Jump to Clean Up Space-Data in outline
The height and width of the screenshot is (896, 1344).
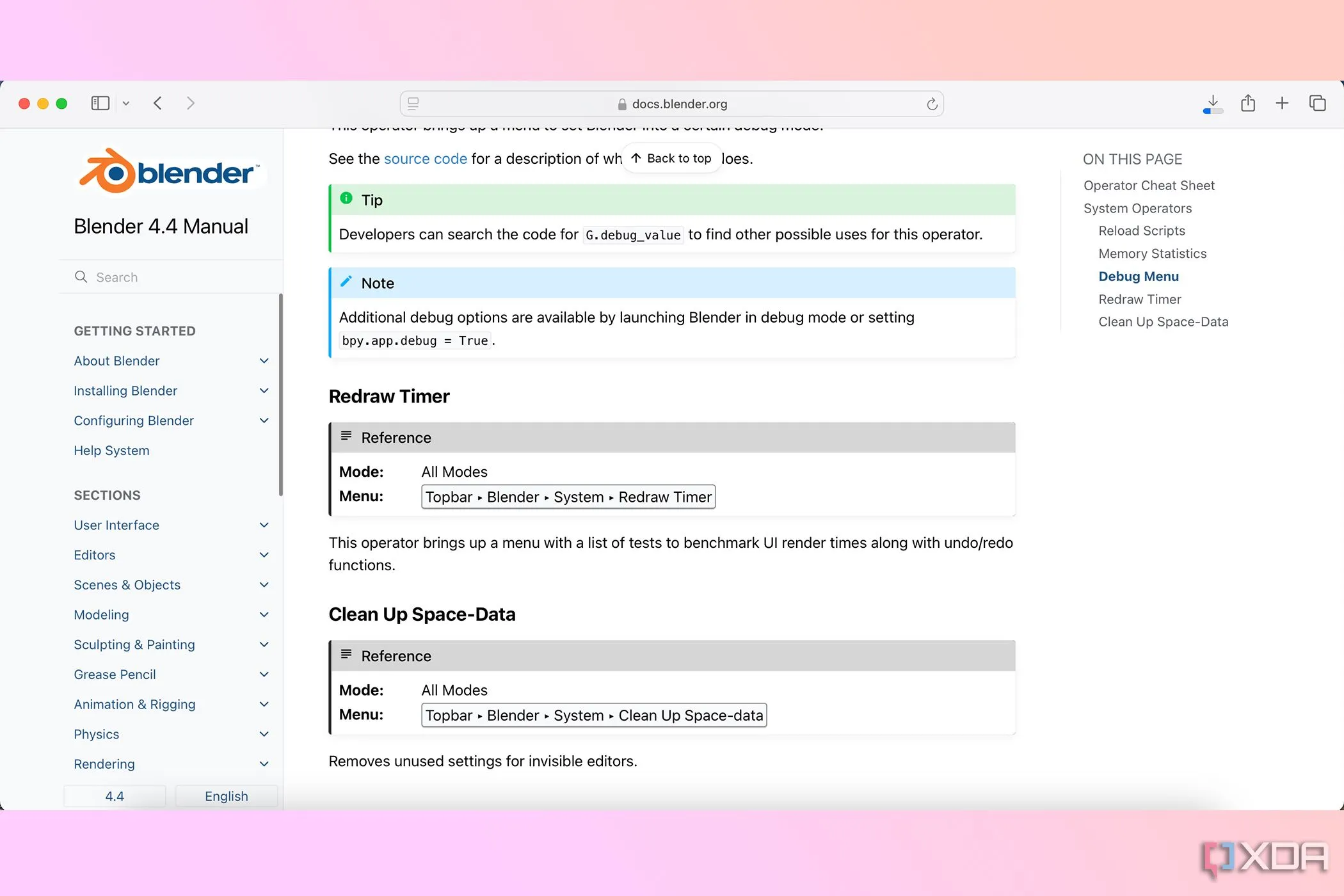(x=1163, y=322)
